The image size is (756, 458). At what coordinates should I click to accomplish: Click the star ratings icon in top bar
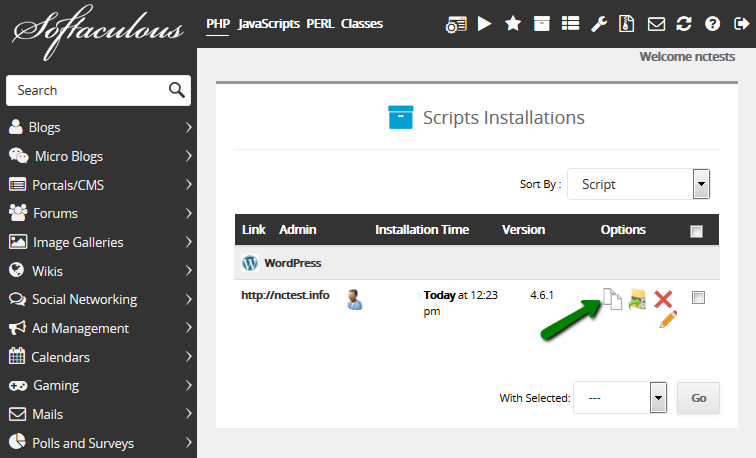[x=513, y=24]
